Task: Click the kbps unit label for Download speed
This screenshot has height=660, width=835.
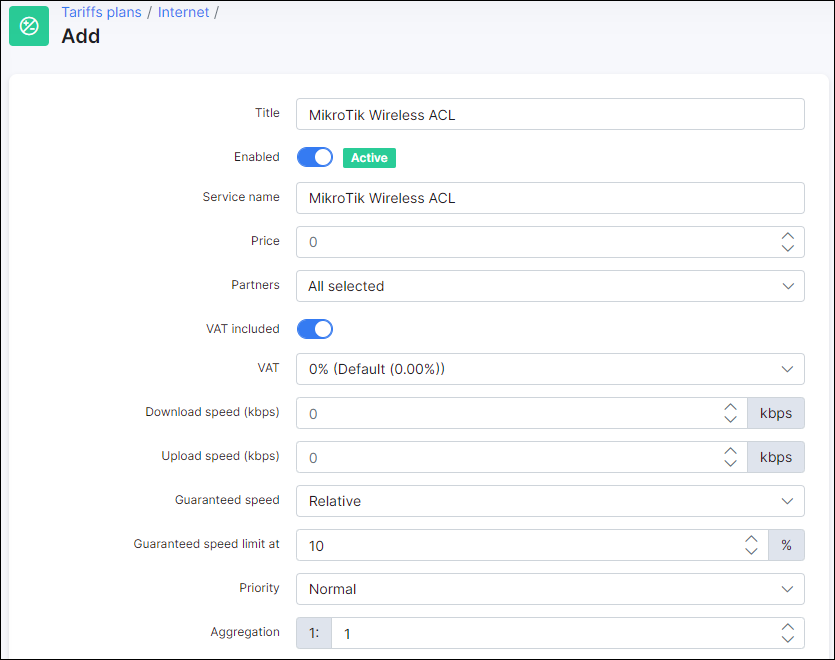Action: (776, 413)
